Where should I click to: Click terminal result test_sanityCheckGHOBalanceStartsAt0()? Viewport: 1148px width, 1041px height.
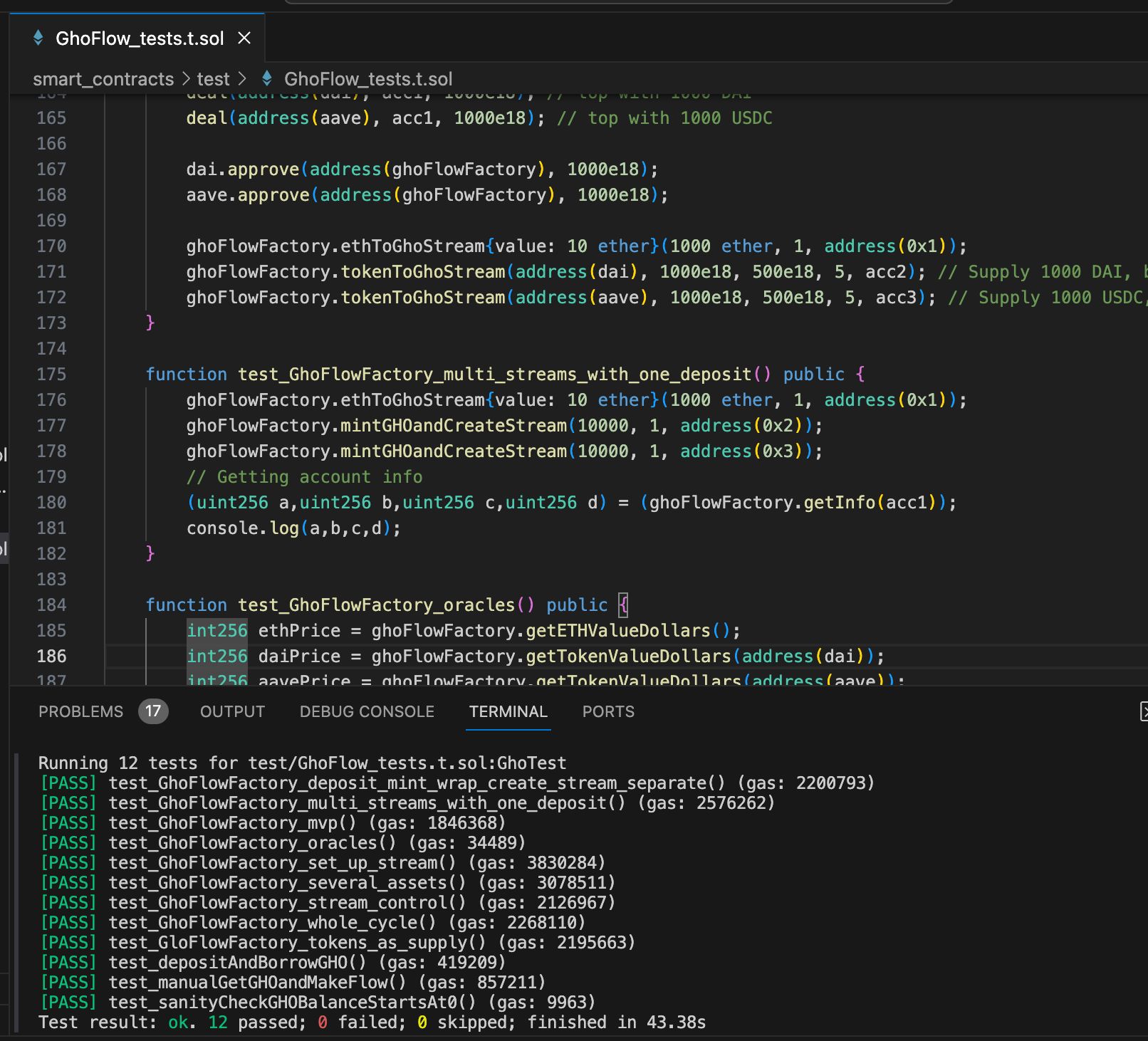[317, 1003]
